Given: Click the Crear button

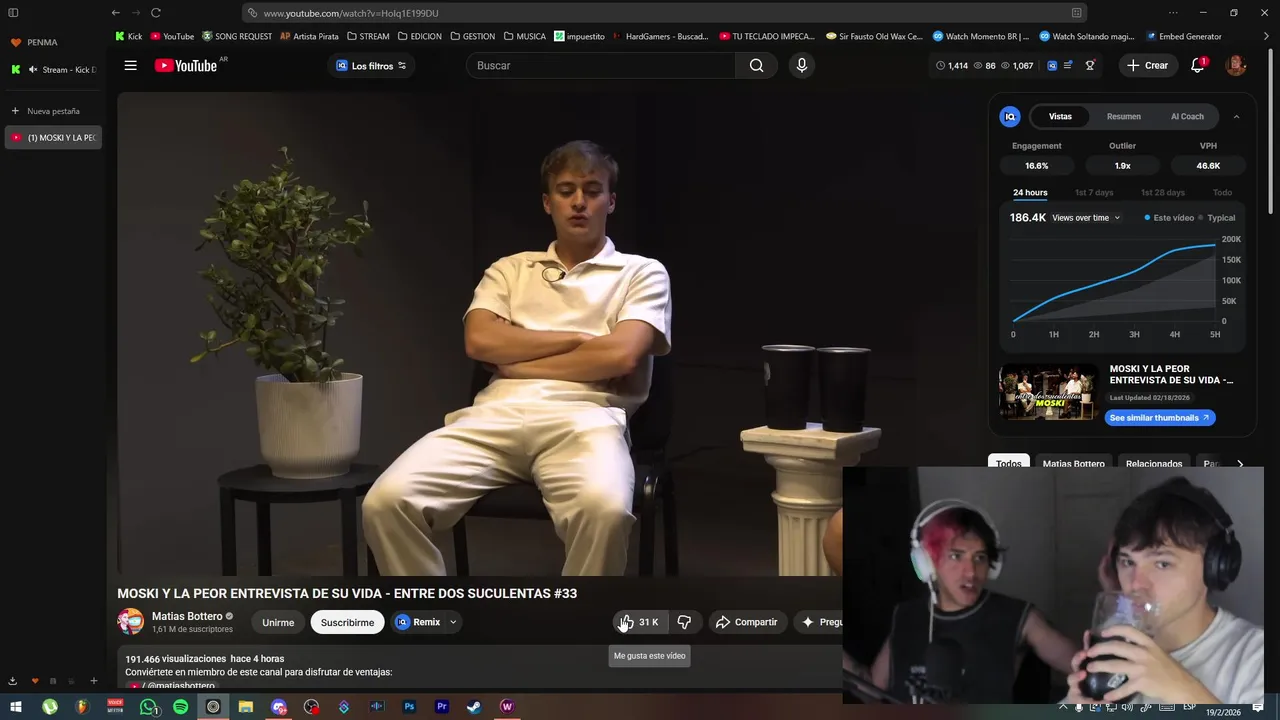Looking at the screenshot, I should (1146, 65).
